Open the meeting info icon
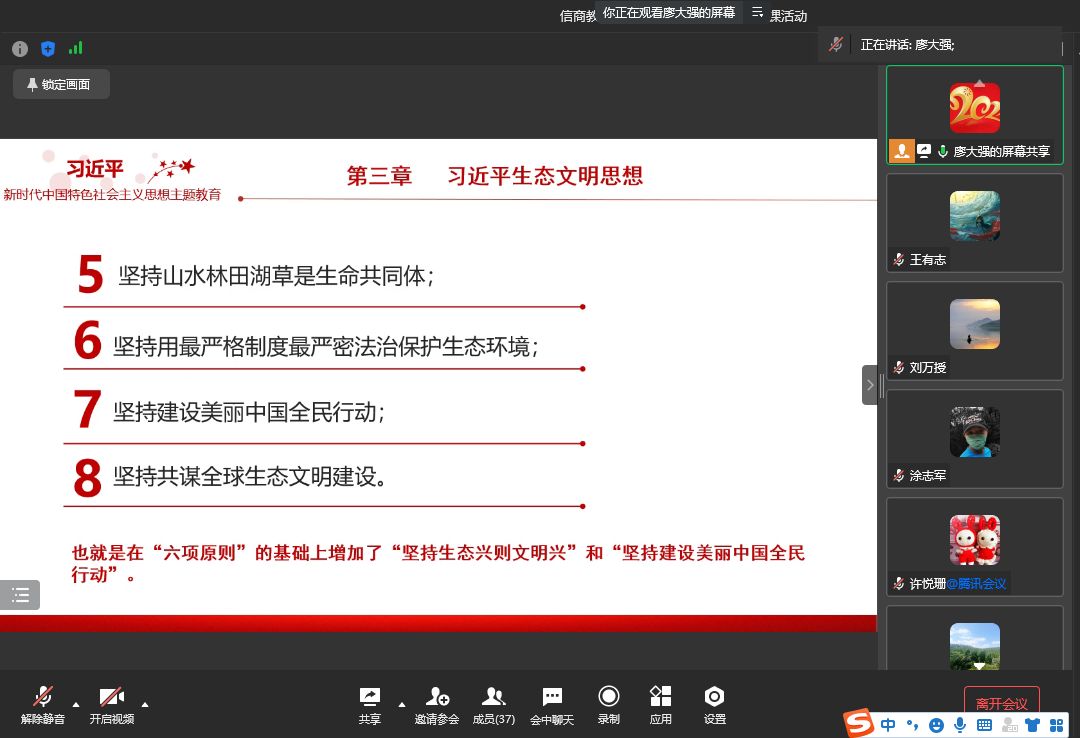 click(20, 49)
